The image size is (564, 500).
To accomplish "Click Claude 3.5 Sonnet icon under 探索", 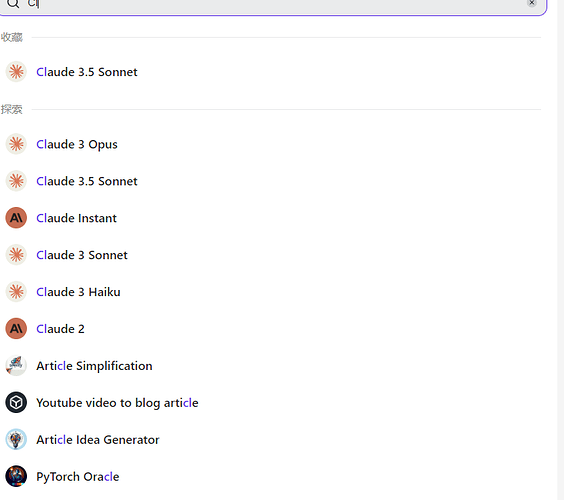I will [x=16, y=181].
